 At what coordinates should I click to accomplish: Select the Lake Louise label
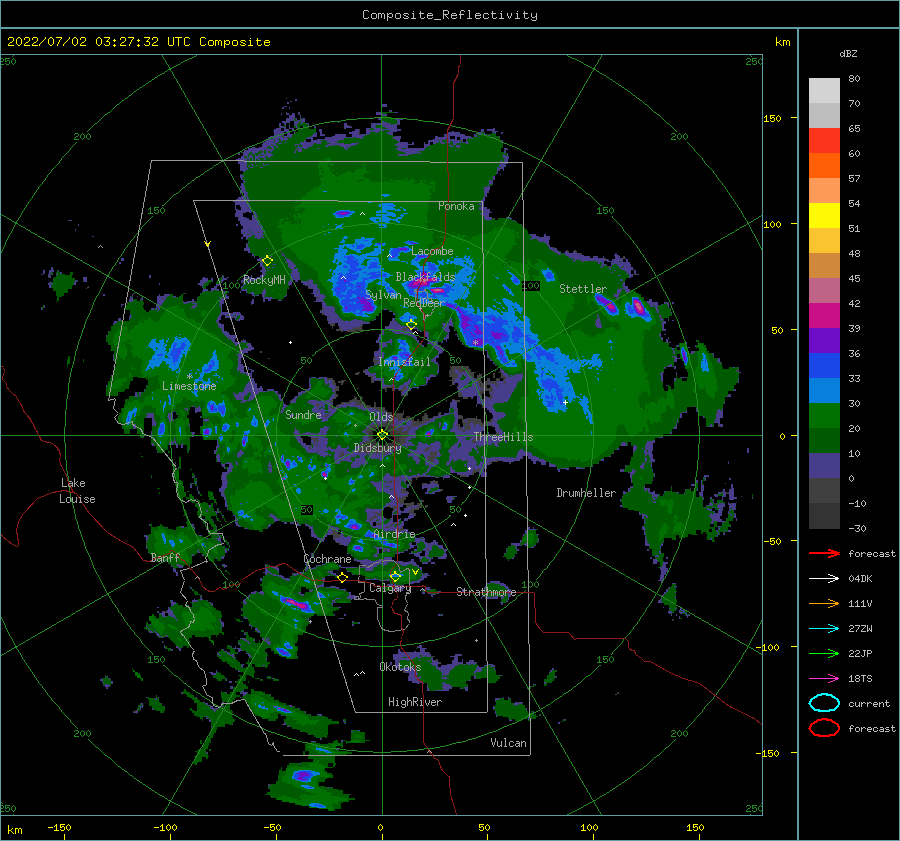tap(77, 491)
